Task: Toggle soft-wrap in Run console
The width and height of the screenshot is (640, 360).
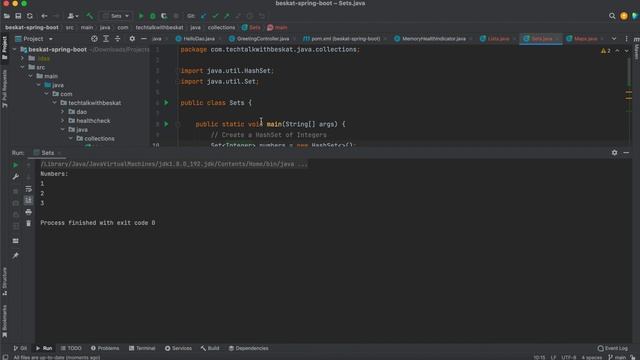Action: pos(28,189)
